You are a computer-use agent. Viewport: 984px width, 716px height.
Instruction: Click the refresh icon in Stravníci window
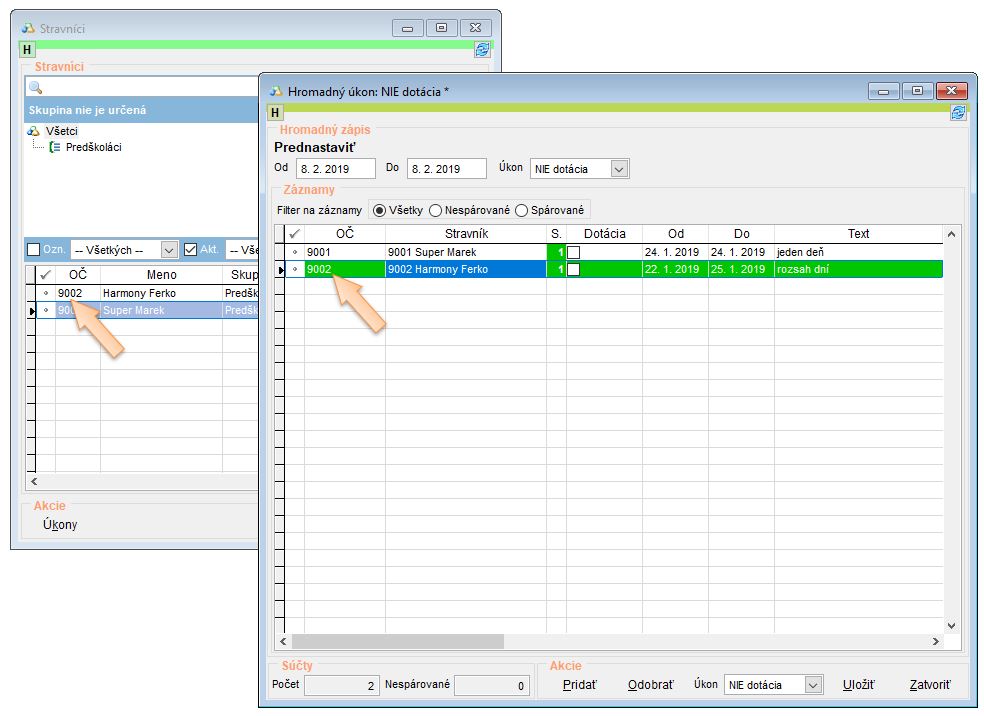[482, 49]
